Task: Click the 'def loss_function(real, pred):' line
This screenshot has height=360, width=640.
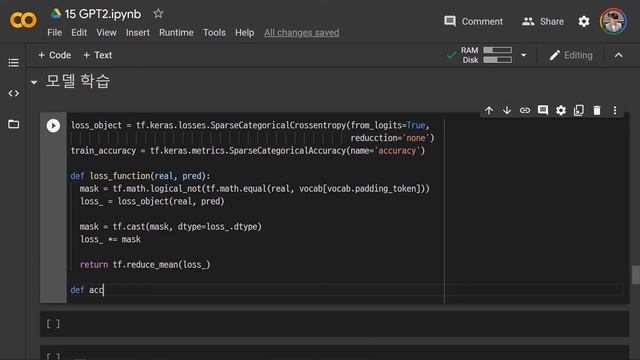Action: (140, 176)
